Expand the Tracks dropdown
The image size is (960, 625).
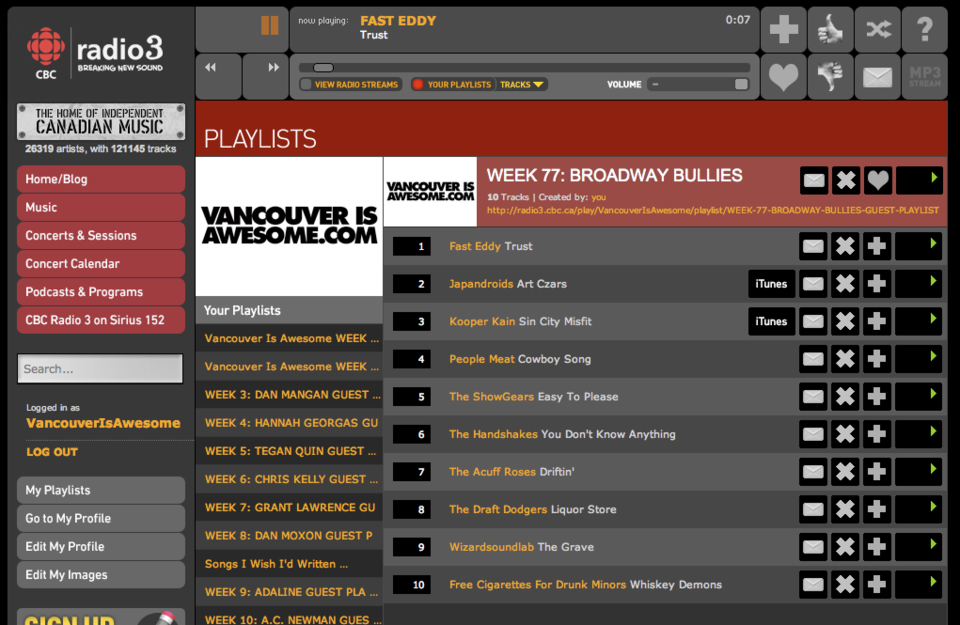click(x=522, y=84)
